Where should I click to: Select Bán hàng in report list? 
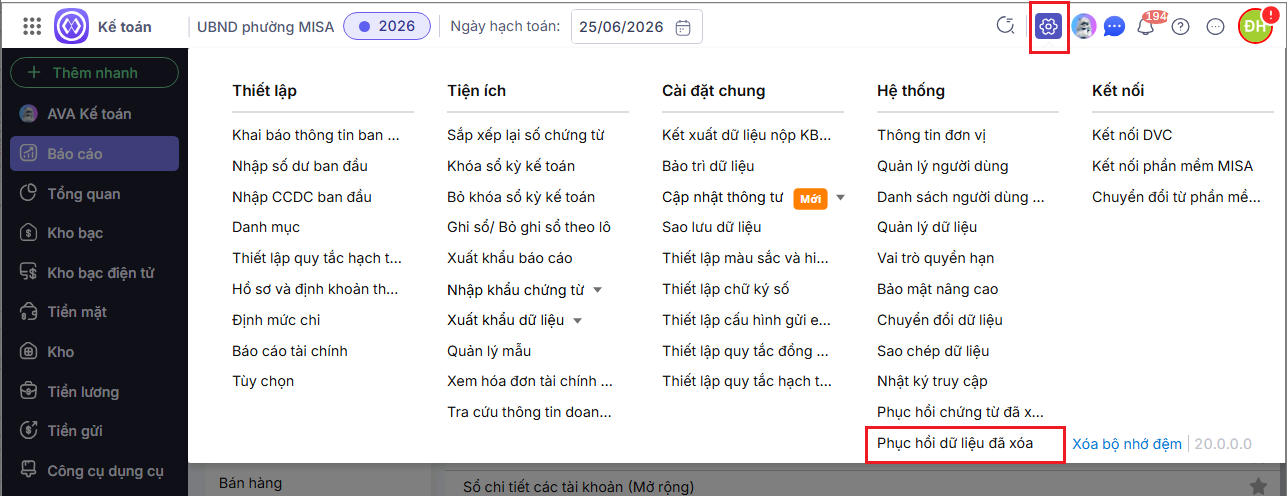coord(250,483)
